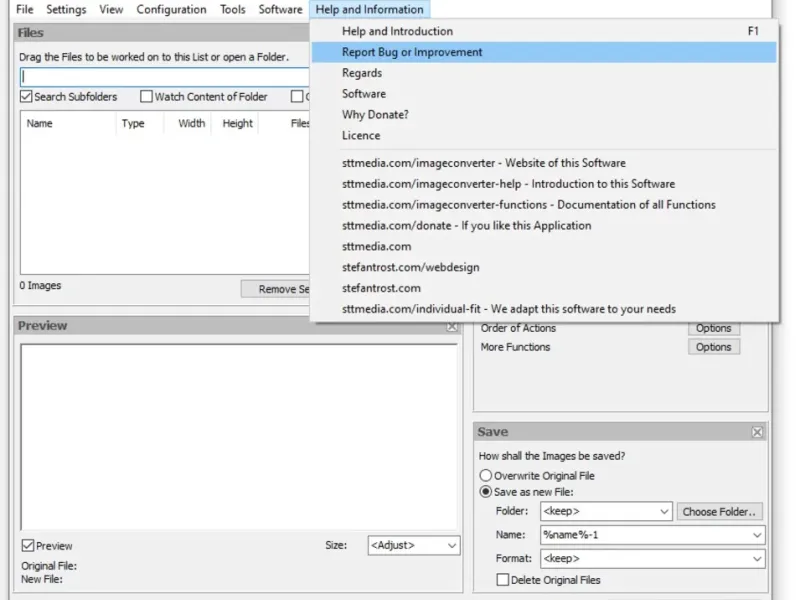Open the View menu
Image resolution: width=800 pixels, height=600 pixels.
[x=111, y=9]
